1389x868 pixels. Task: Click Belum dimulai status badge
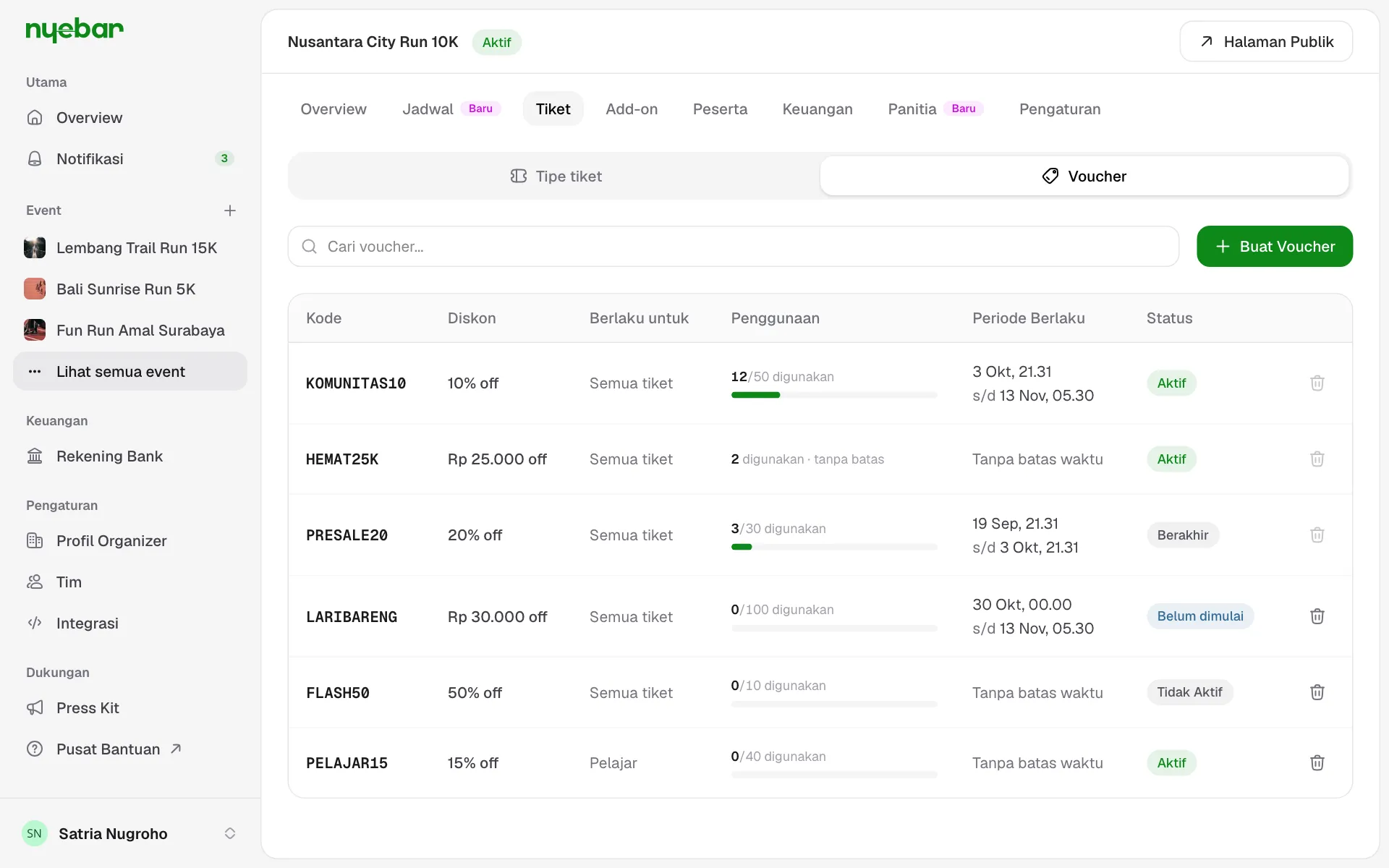click(x=1200, y=616)
